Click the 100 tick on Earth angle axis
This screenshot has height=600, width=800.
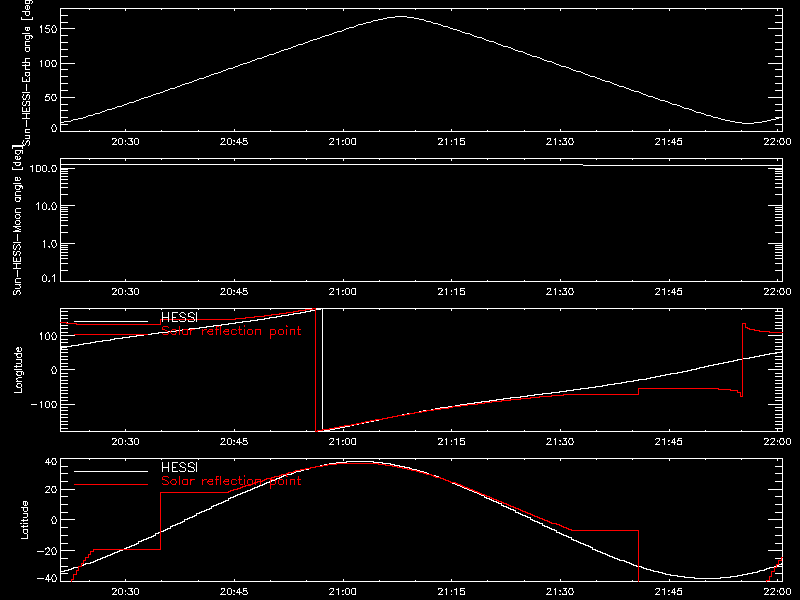(48, 64)
